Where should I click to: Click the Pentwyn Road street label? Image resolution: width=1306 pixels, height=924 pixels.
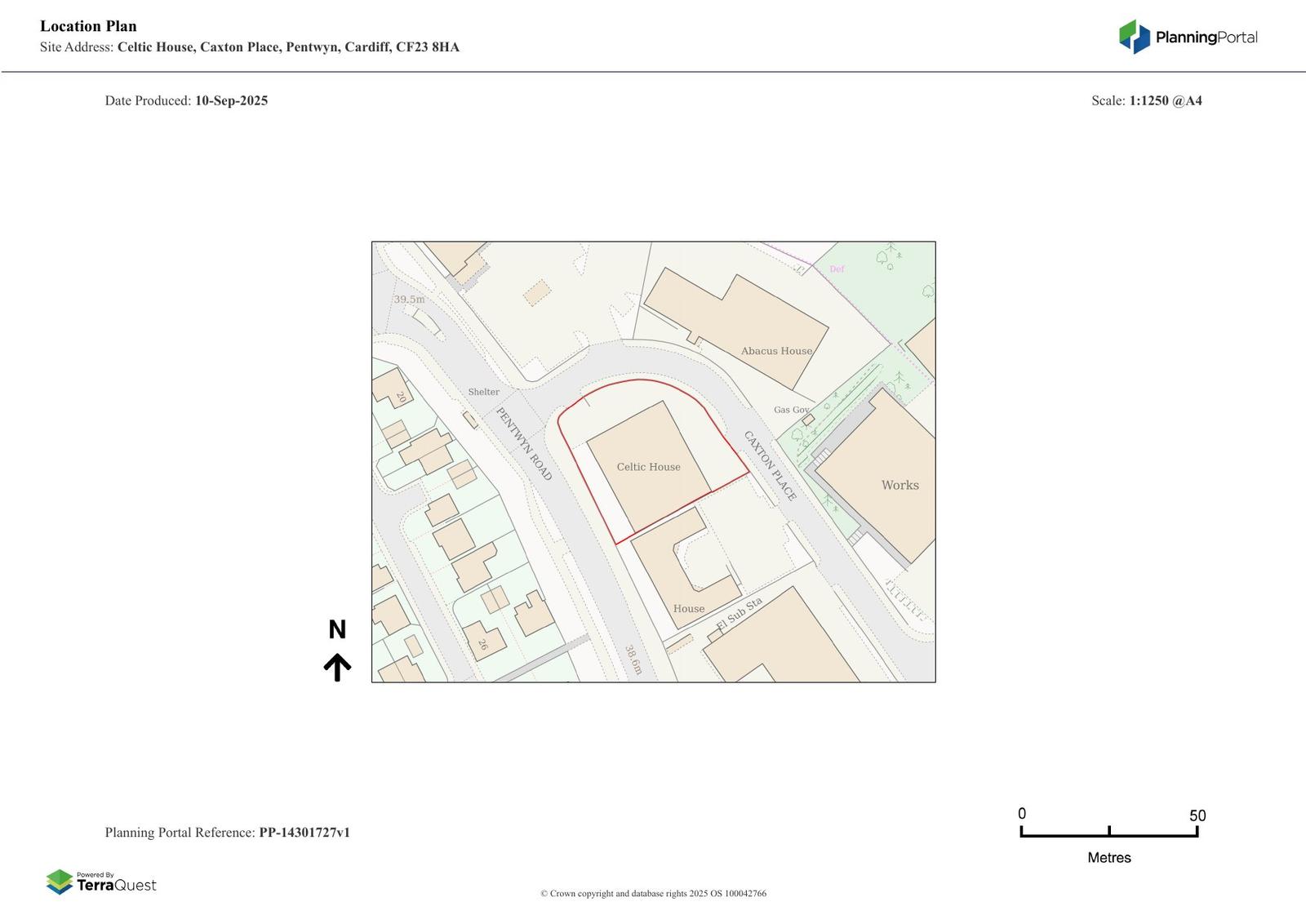524,444
